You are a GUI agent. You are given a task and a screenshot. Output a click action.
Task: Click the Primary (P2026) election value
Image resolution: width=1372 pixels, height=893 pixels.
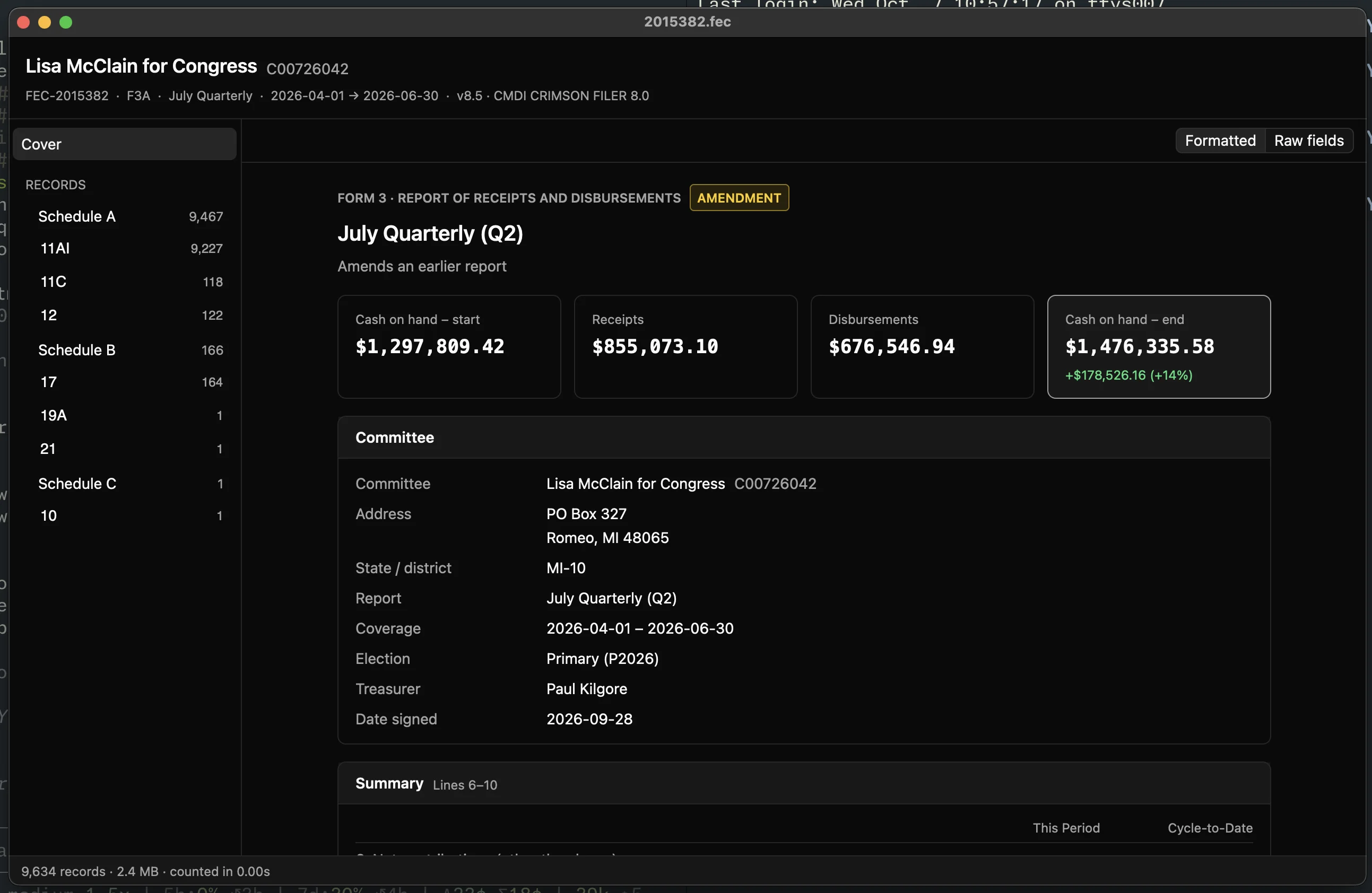[x=602, y=659]
